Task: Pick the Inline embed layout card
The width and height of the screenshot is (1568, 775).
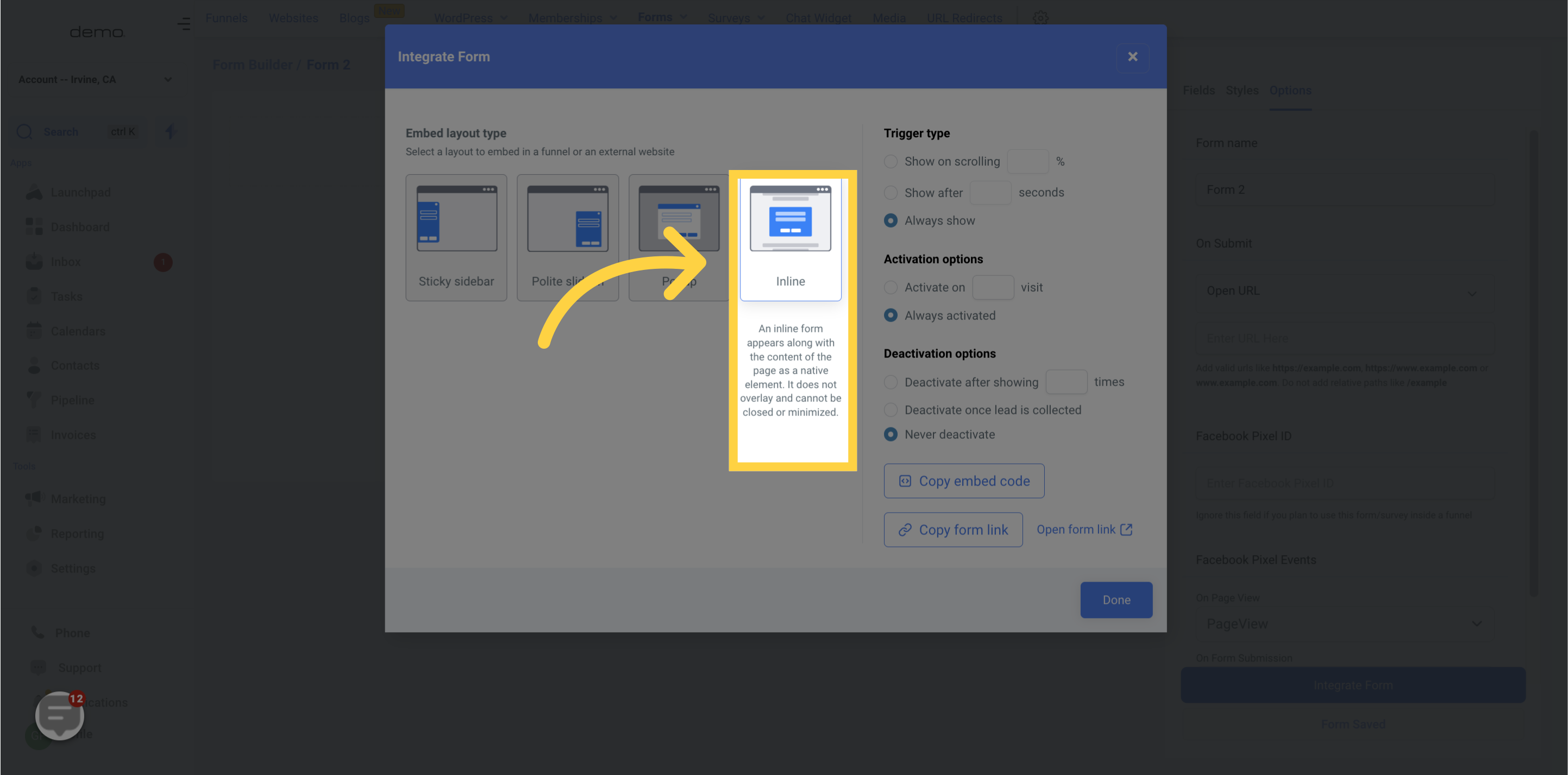Action: (x=790, y=237)
